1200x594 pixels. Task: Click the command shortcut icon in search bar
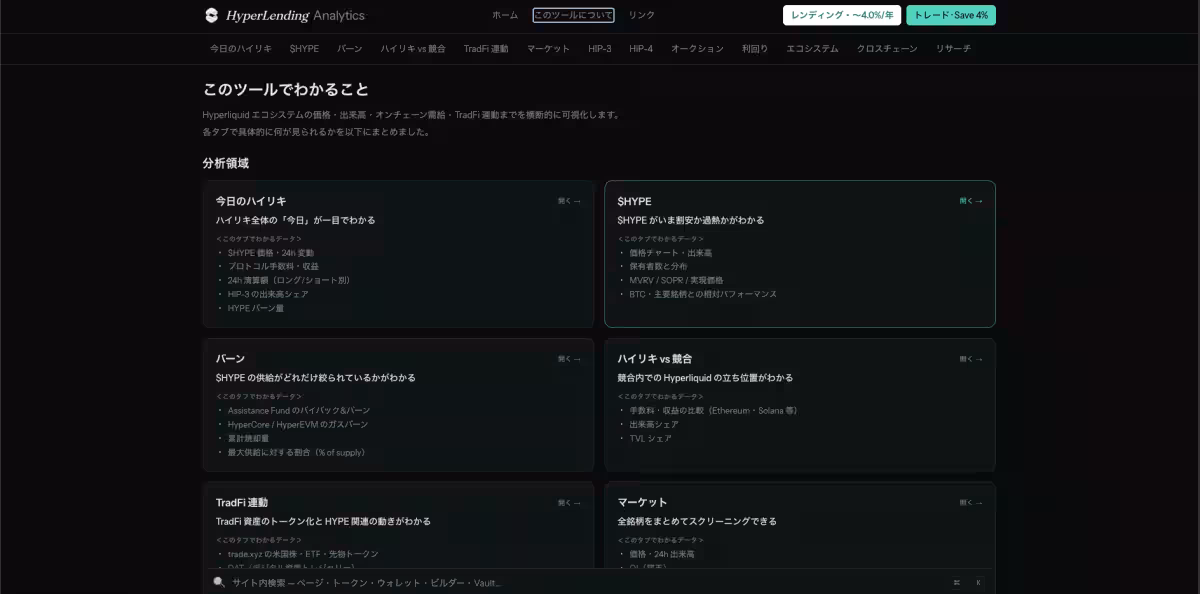click(x=957, y=582)
